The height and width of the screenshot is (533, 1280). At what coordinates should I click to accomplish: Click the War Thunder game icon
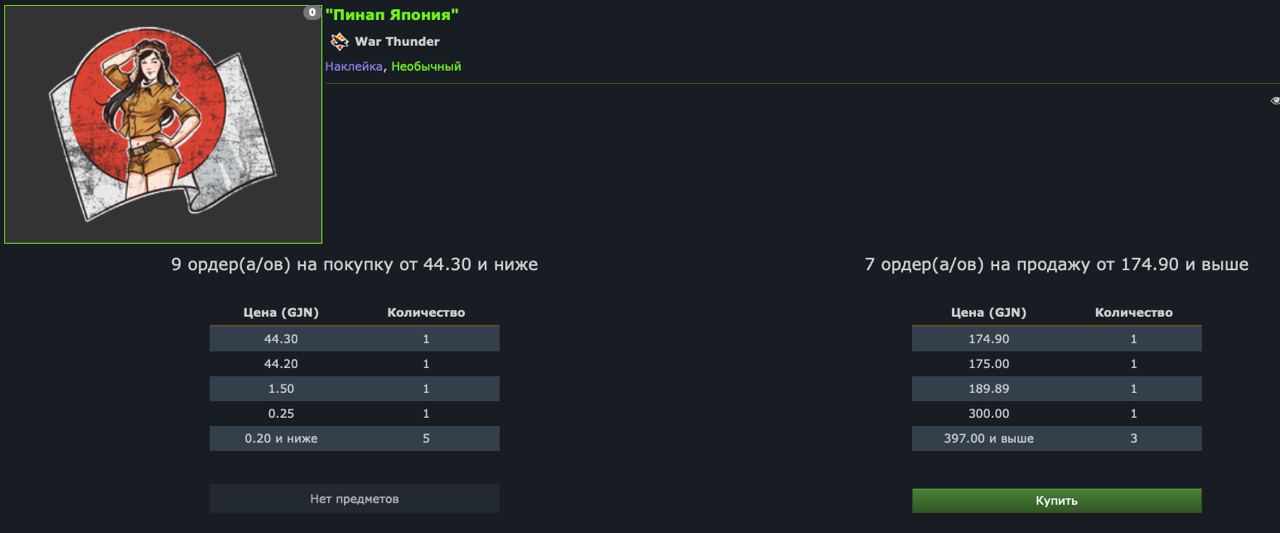(x=340, y=41)
